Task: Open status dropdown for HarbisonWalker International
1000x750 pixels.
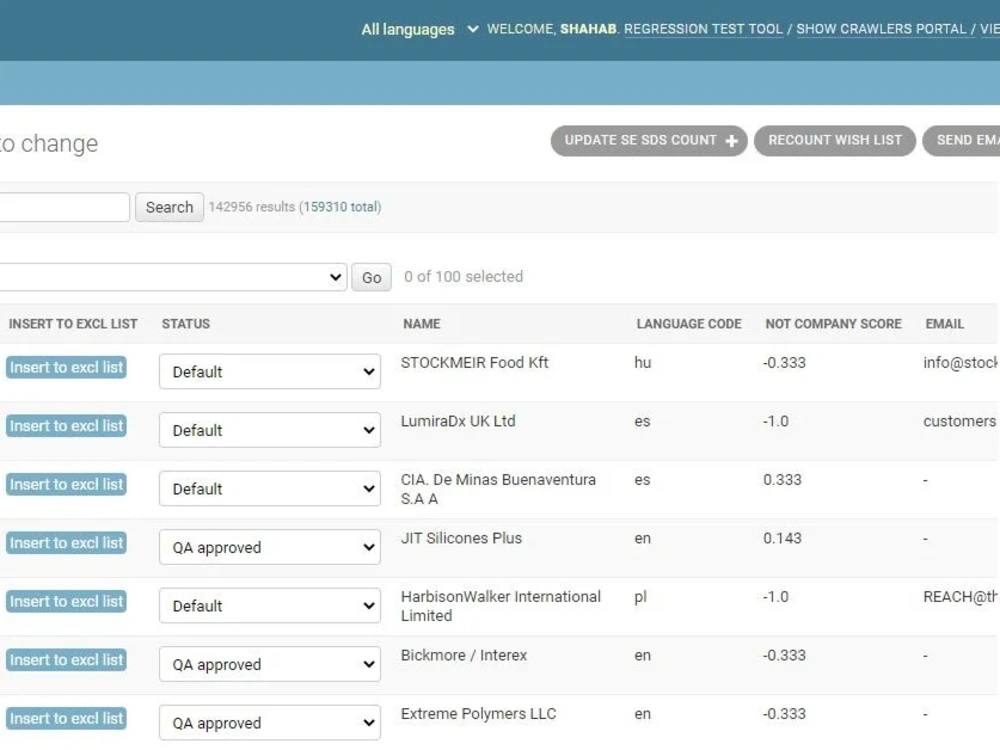Action: coord(270,606)
